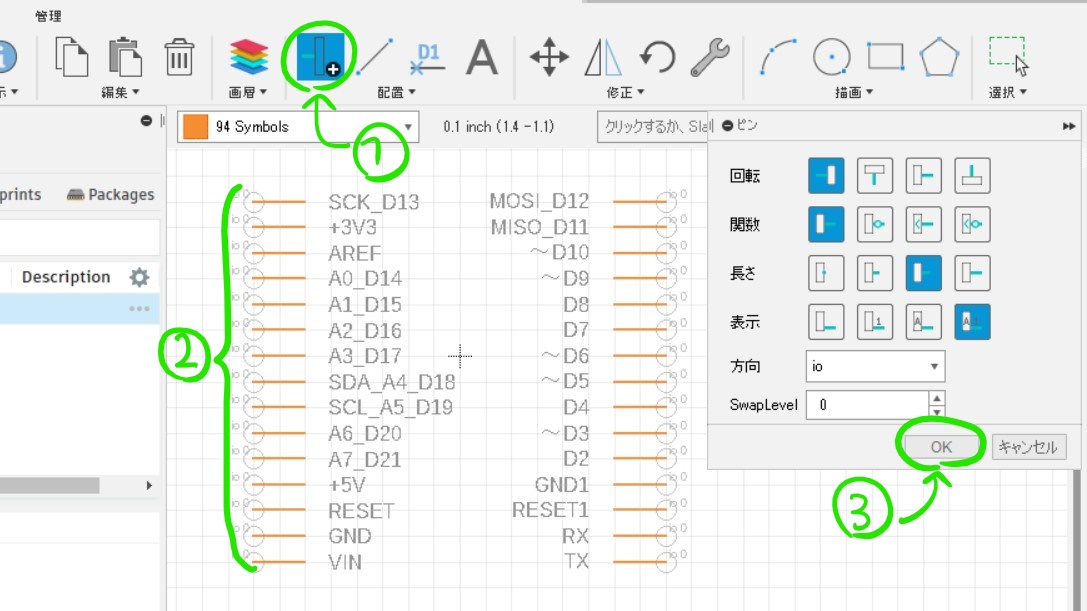Click the orange layer color swatch
Screen dimensions: 1087x611
[x=195, y=127]
